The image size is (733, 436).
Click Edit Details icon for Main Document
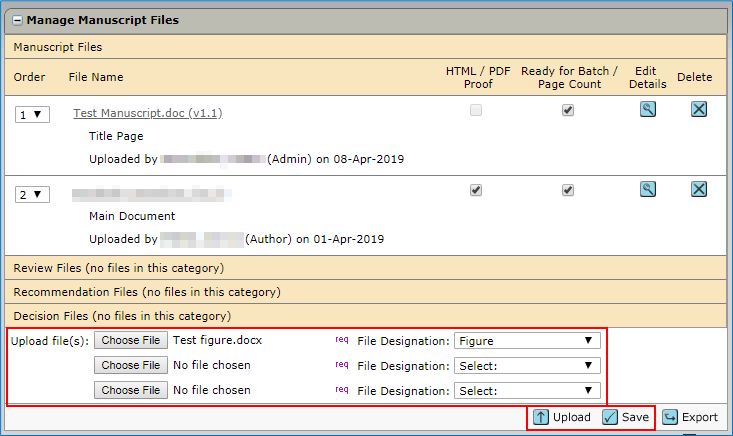tap(648, 189)
